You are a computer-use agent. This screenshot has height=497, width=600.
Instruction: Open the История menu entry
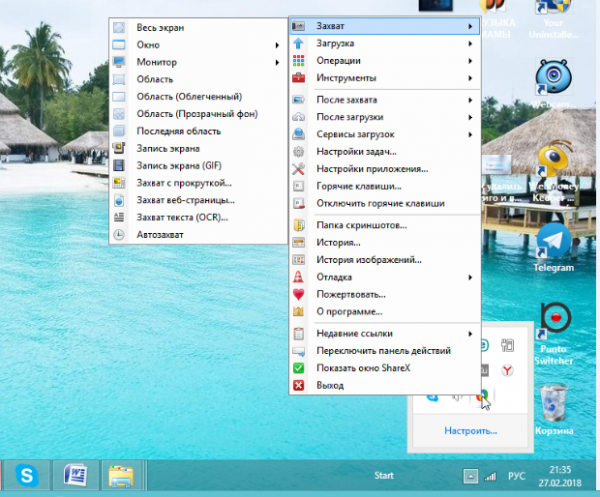pyautogui.click(x=384, y=243)
